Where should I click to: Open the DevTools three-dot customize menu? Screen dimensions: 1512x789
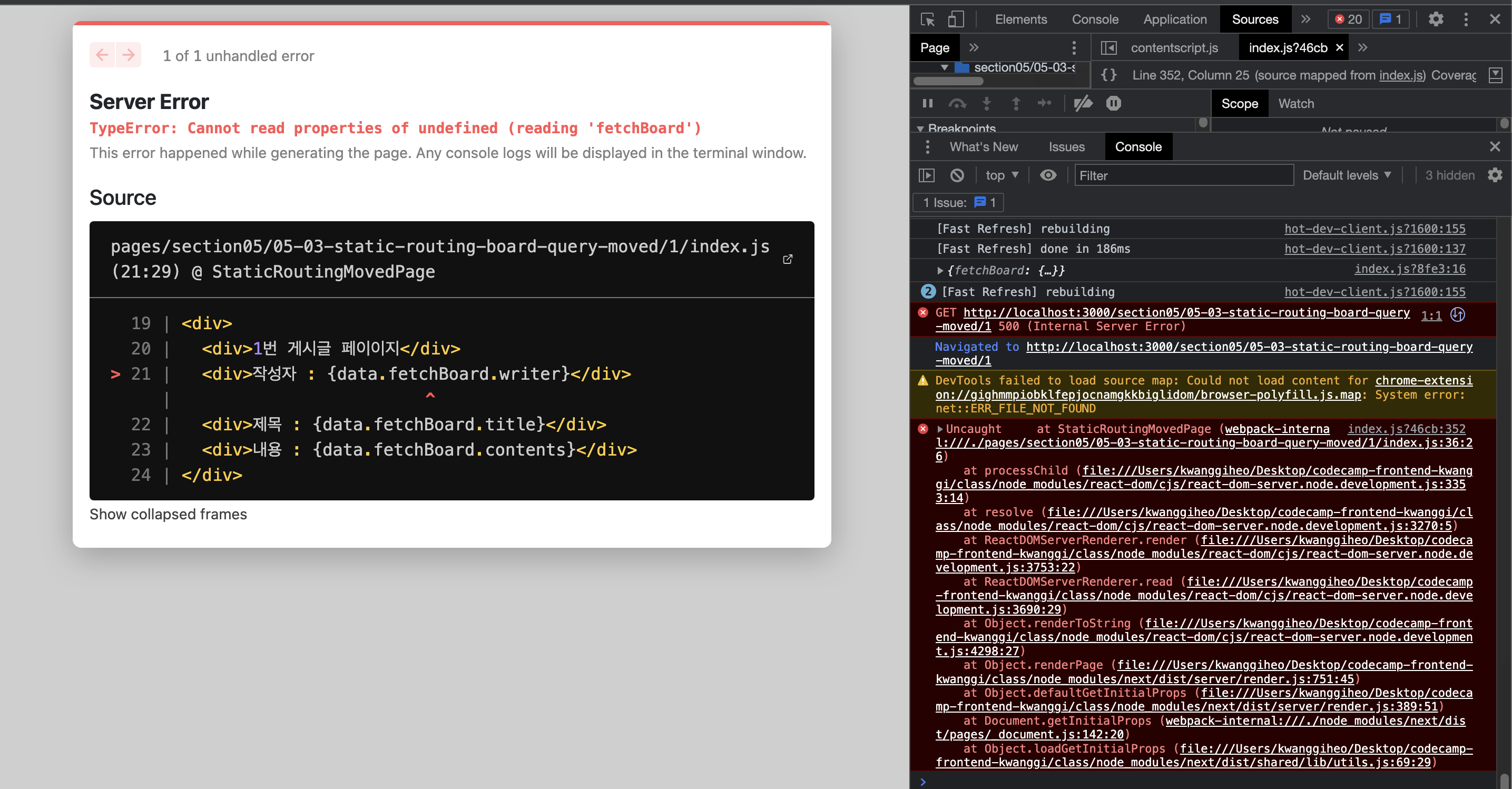tap(1466, 19)
